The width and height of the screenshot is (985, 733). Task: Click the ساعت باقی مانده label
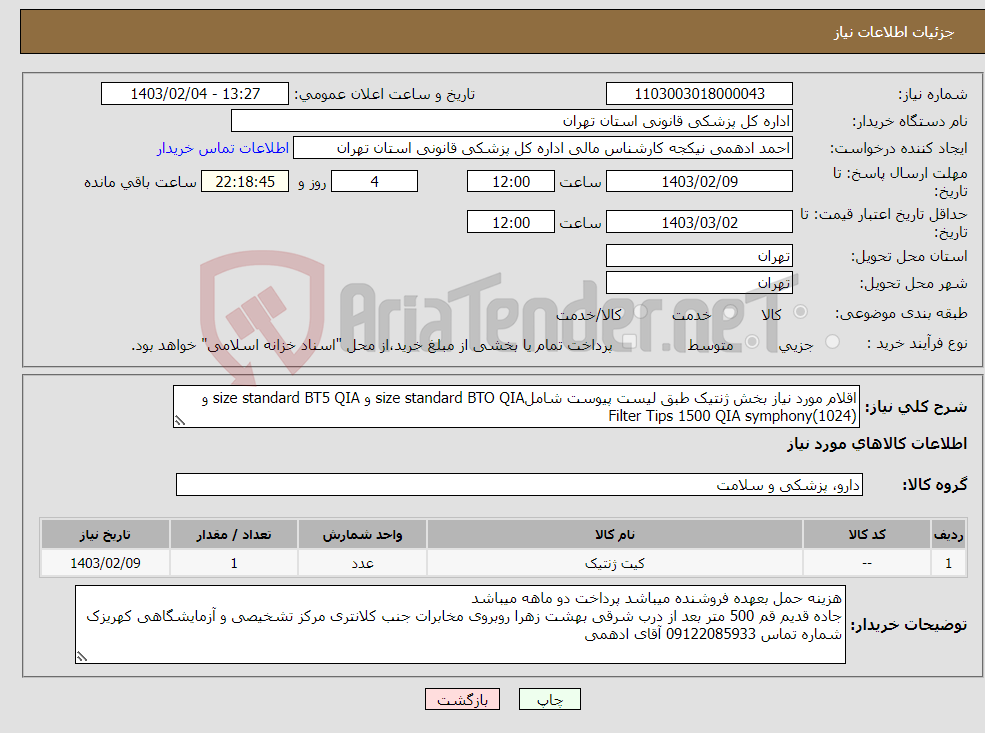140,182
